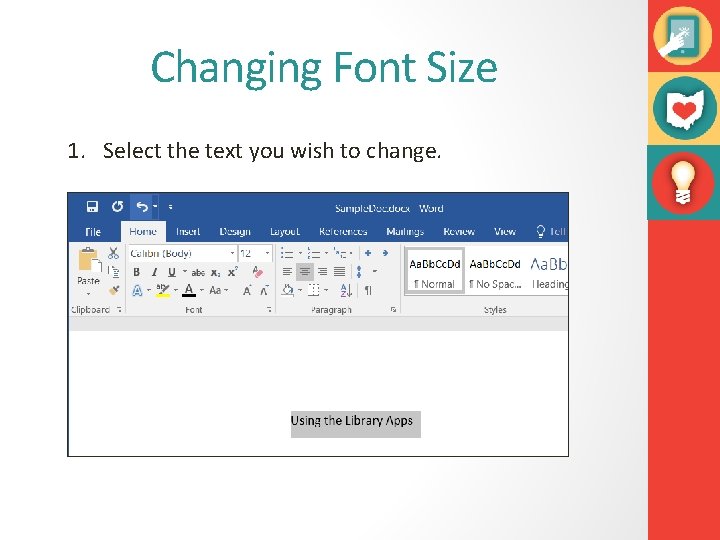Toggle Strikethrough abc button

point(198,272)
